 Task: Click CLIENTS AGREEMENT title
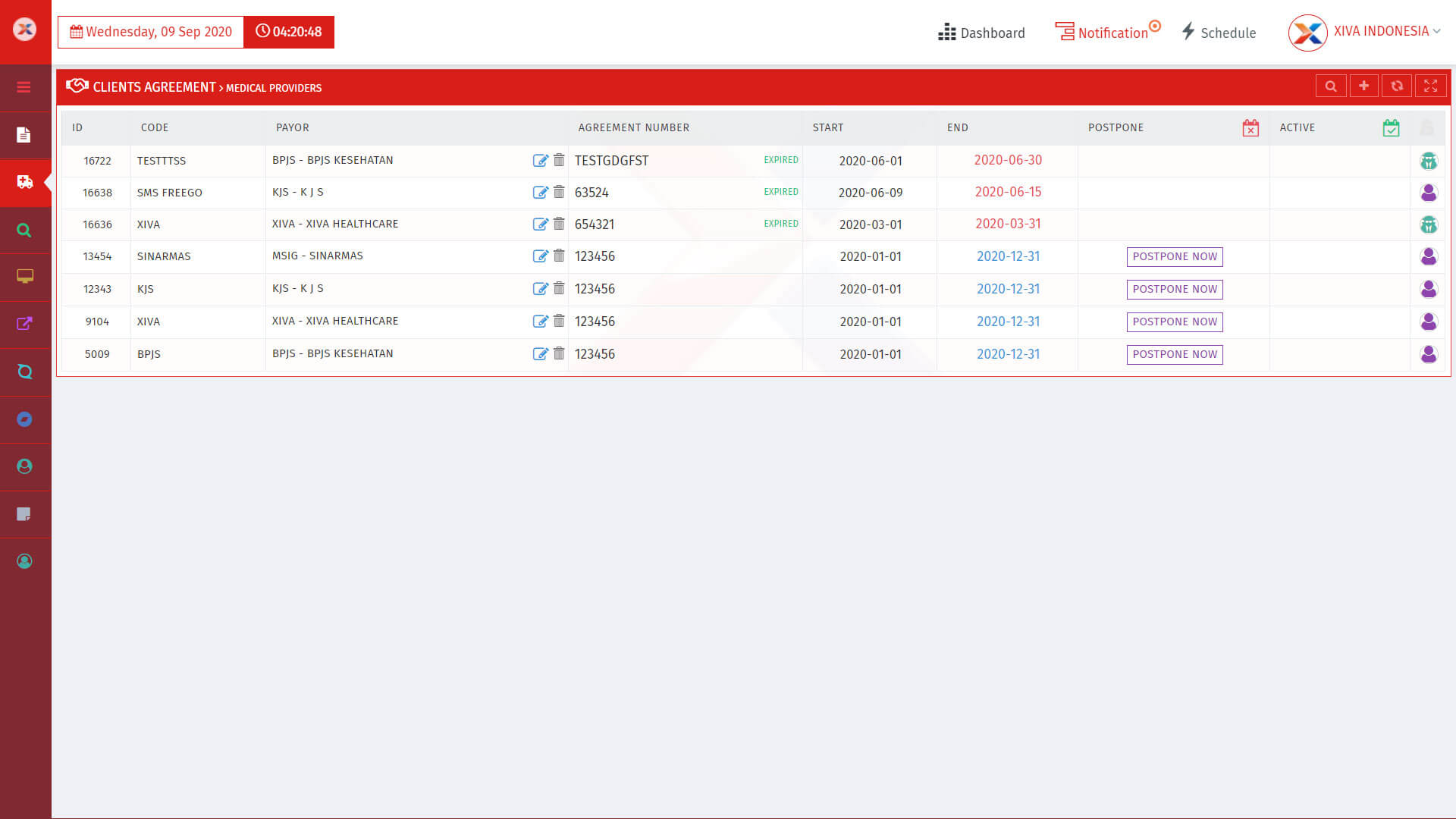coord(155,87)
